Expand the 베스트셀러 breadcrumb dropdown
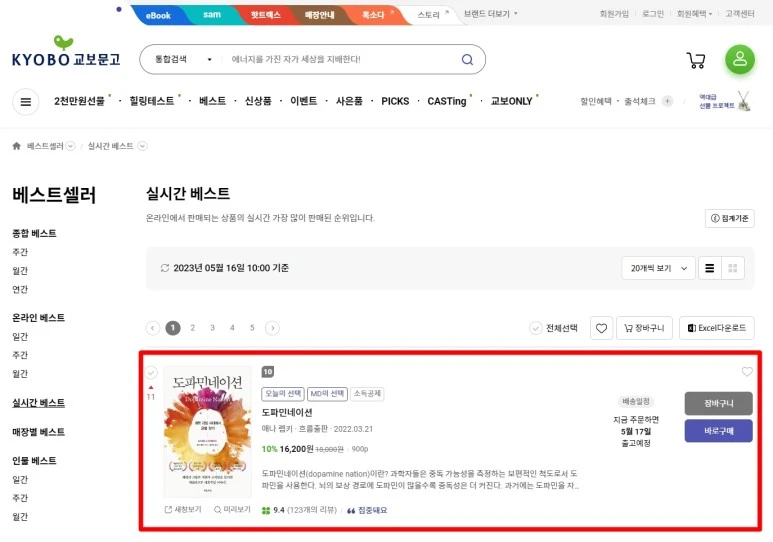This screenshot has width=773, height=542. pos(70,146)
